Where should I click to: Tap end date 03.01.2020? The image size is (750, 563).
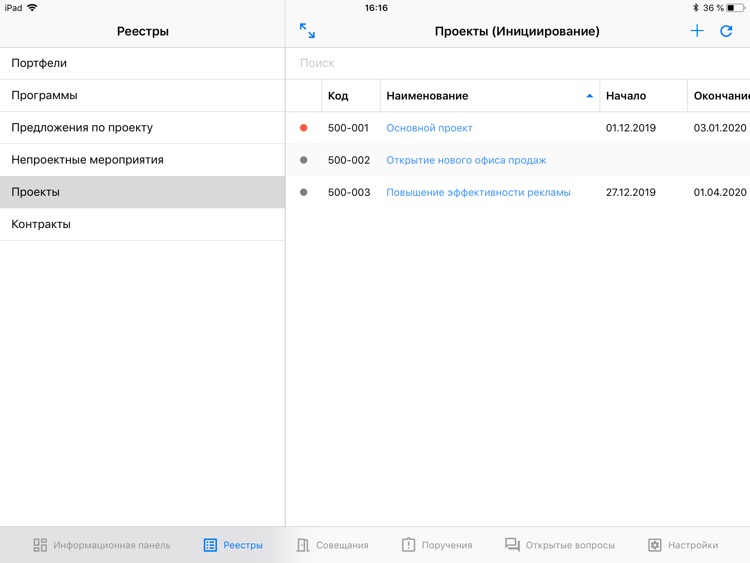[720, 128]
